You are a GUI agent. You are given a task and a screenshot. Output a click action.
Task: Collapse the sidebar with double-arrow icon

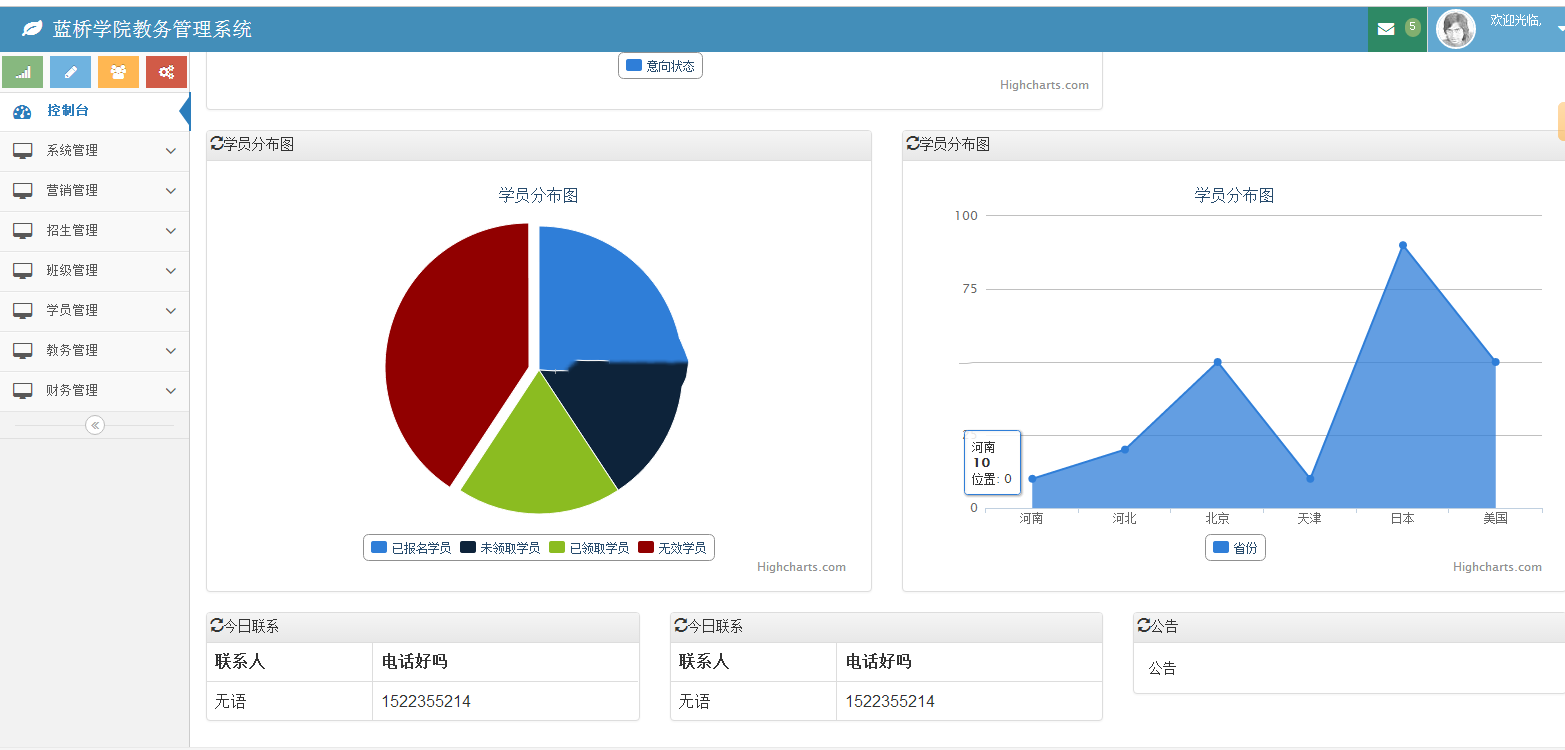(x=95, y=425)
